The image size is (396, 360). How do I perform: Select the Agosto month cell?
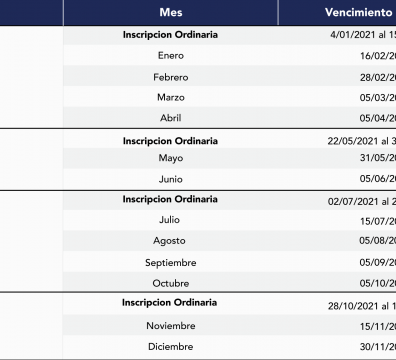tap(169, 241)
